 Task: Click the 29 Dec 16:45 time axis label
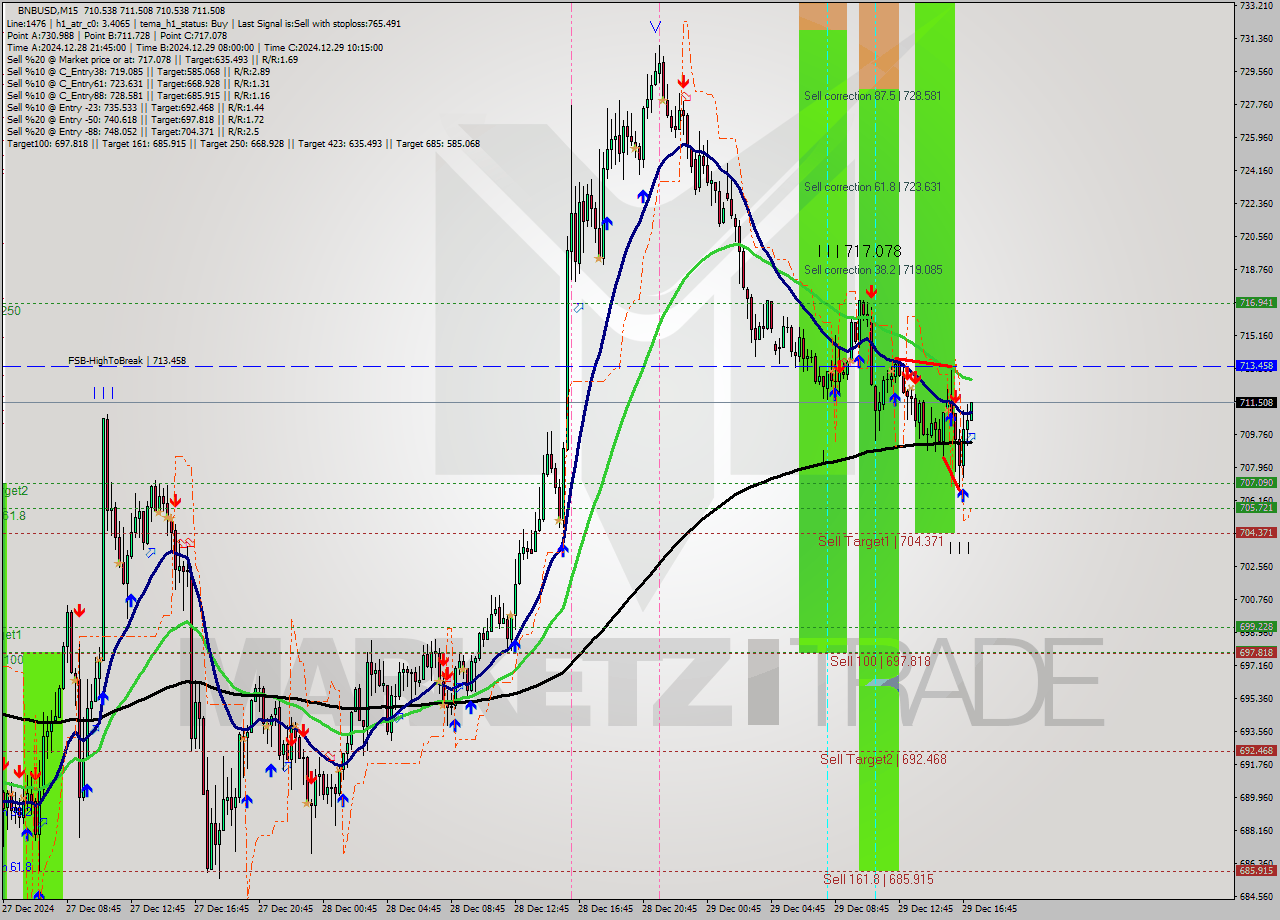[989, 909]
